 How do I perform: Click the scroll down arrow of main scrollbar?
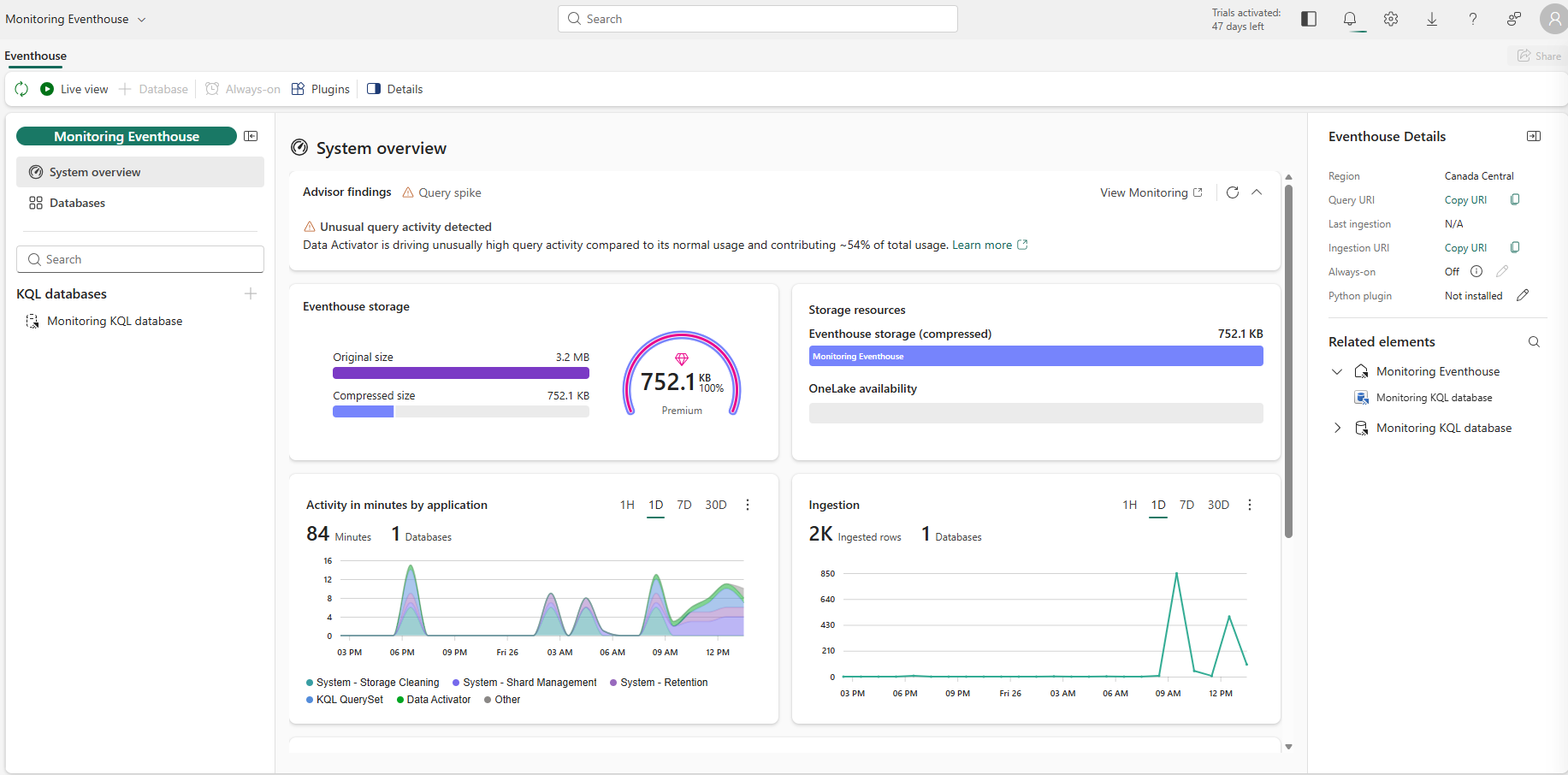point(1288,747)
